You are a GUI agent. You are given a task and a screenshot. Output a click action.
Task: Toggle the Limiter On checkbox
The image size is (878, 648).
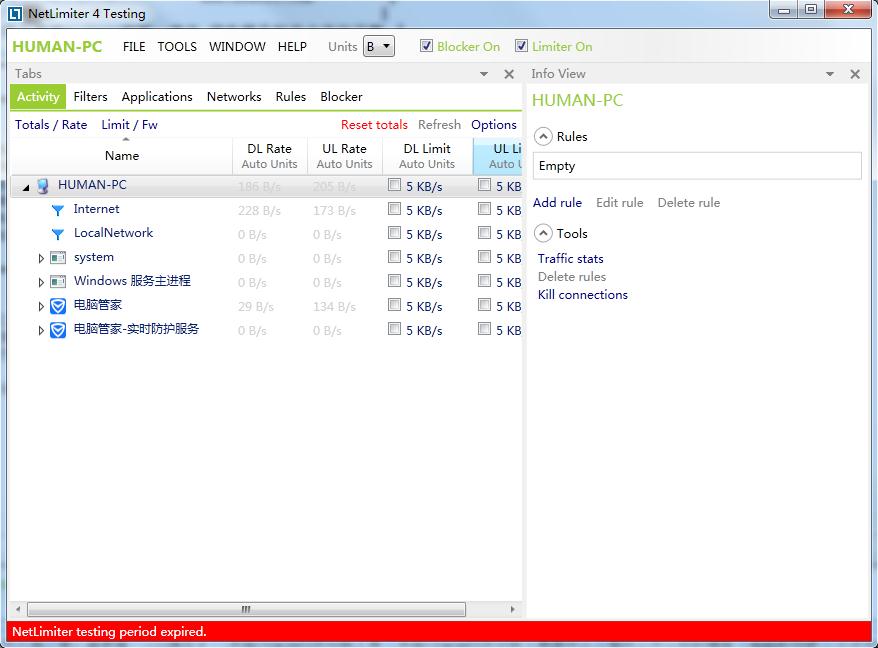coord(521,46)
